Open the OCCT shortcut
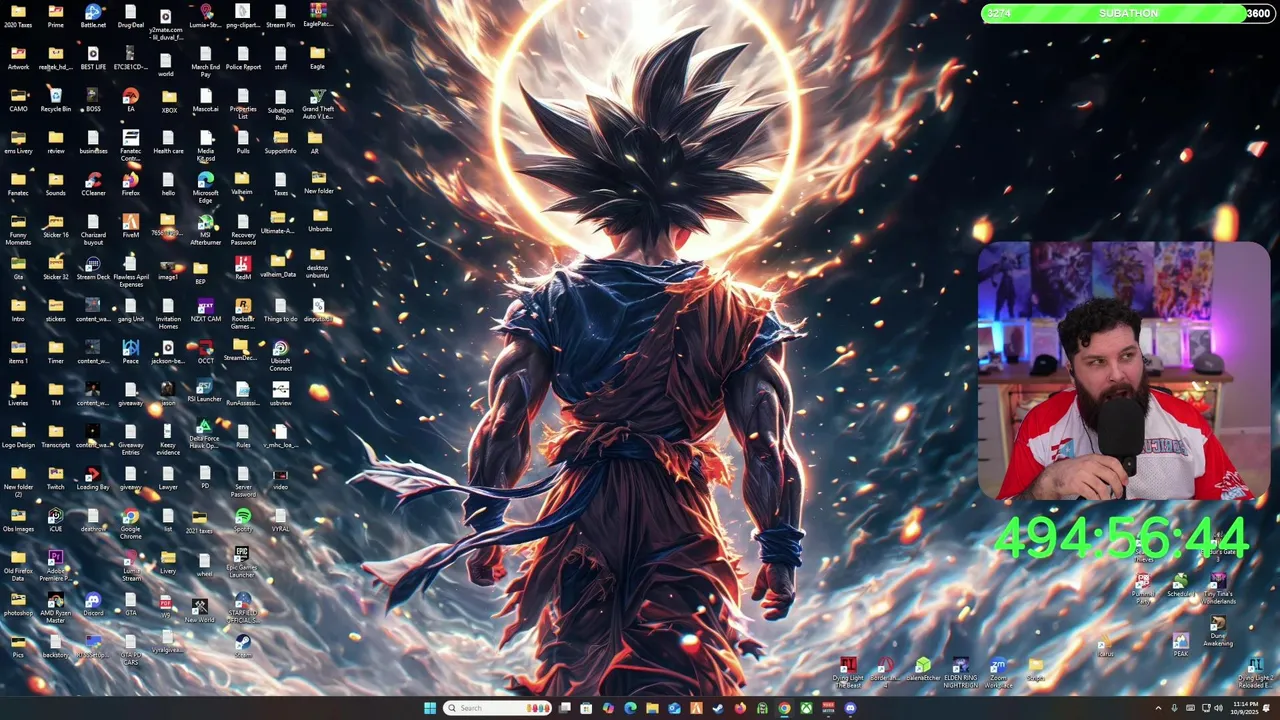Screen dimensions: 1280x720 [x=205, y=352]
